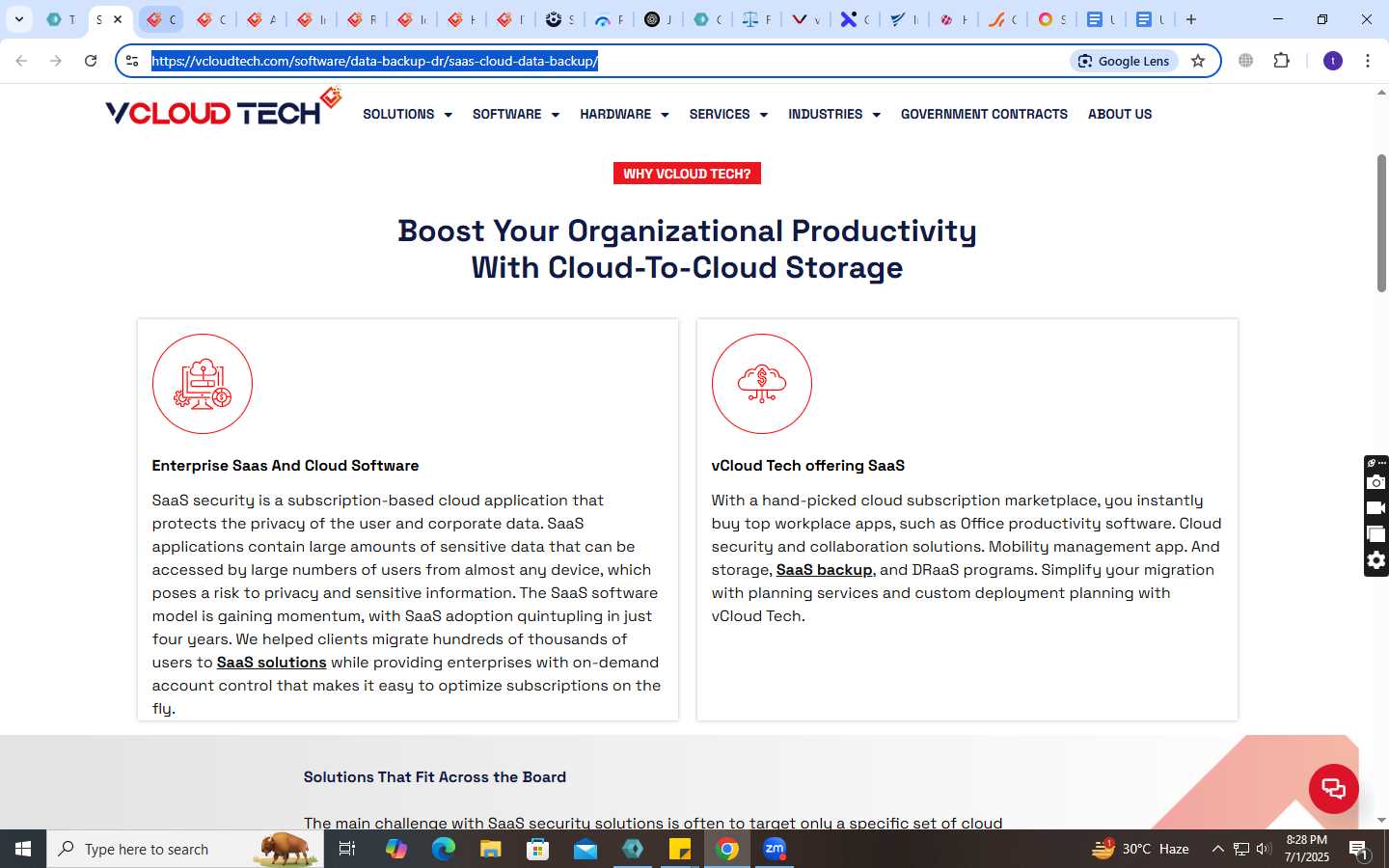1389x868 pixels.
Task: Open the notification center icon
Action: [x=1358, y=849]
